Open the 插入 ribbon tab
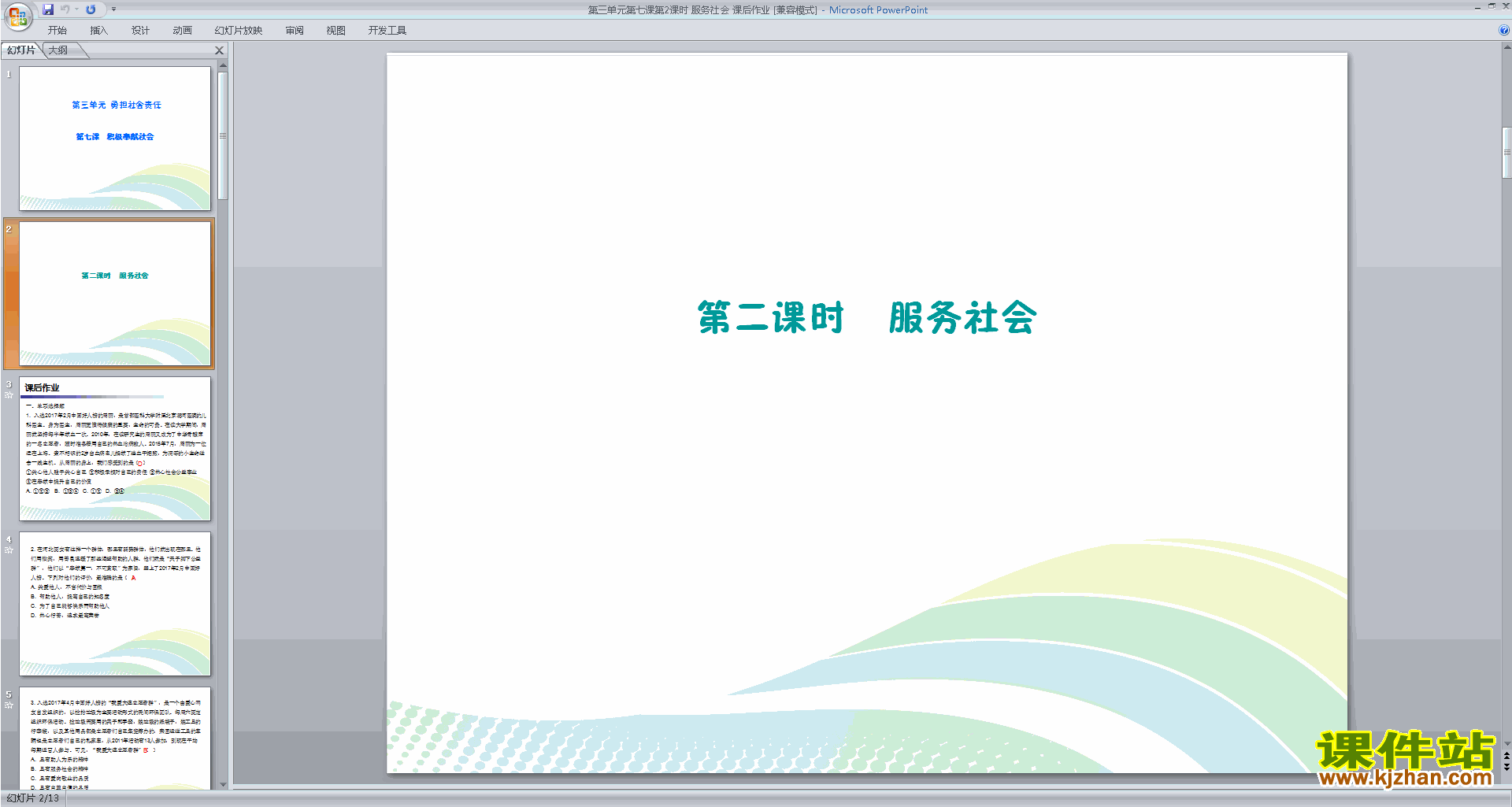 point(98,31)
